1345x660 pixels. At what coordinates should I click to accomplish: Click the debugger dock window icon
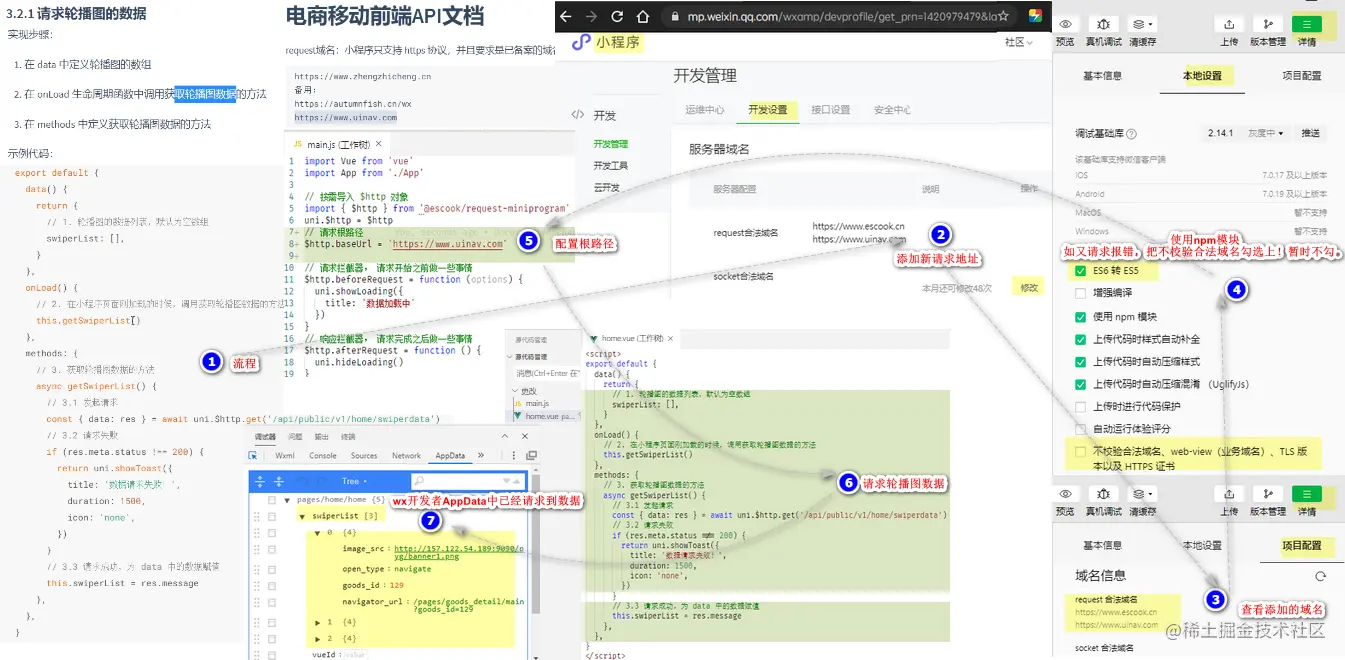point(531,455)
